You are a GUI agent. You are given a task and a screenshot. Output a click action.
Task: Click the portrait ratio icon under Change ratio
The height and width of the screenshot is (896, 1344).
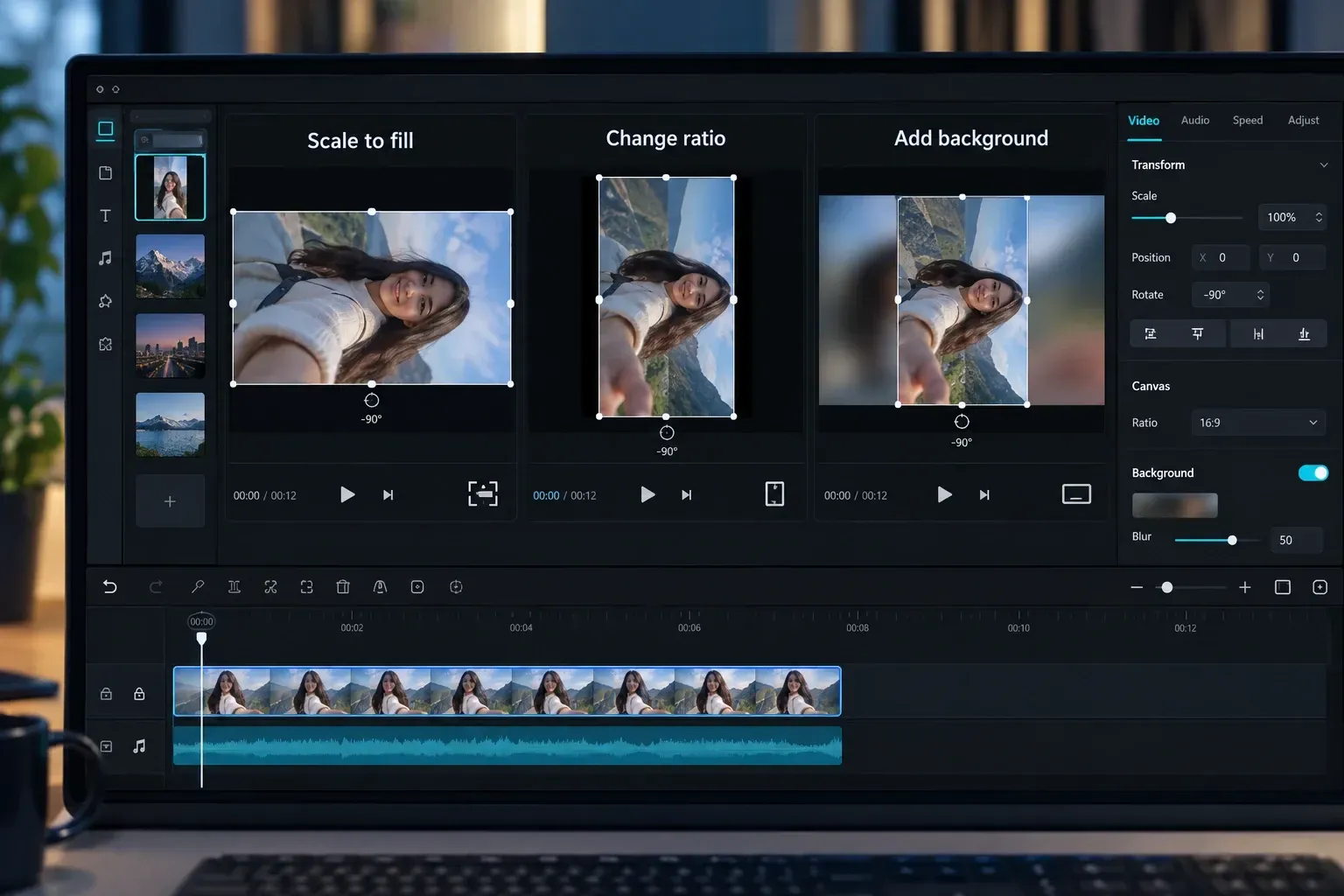[774, 494]
